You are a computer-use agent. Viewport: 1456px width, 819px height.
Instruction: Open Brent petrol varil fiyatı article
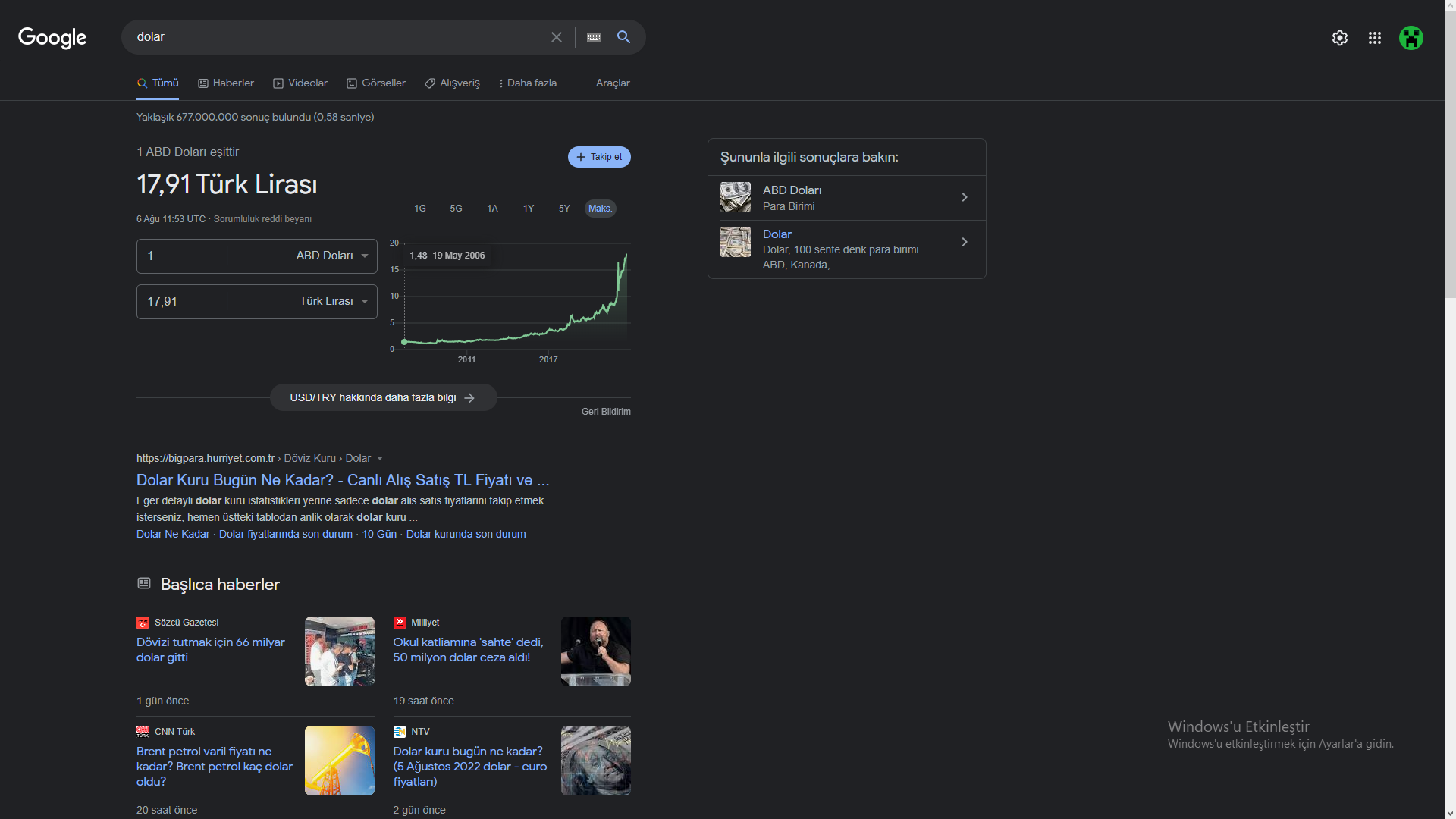click(215, 767)
